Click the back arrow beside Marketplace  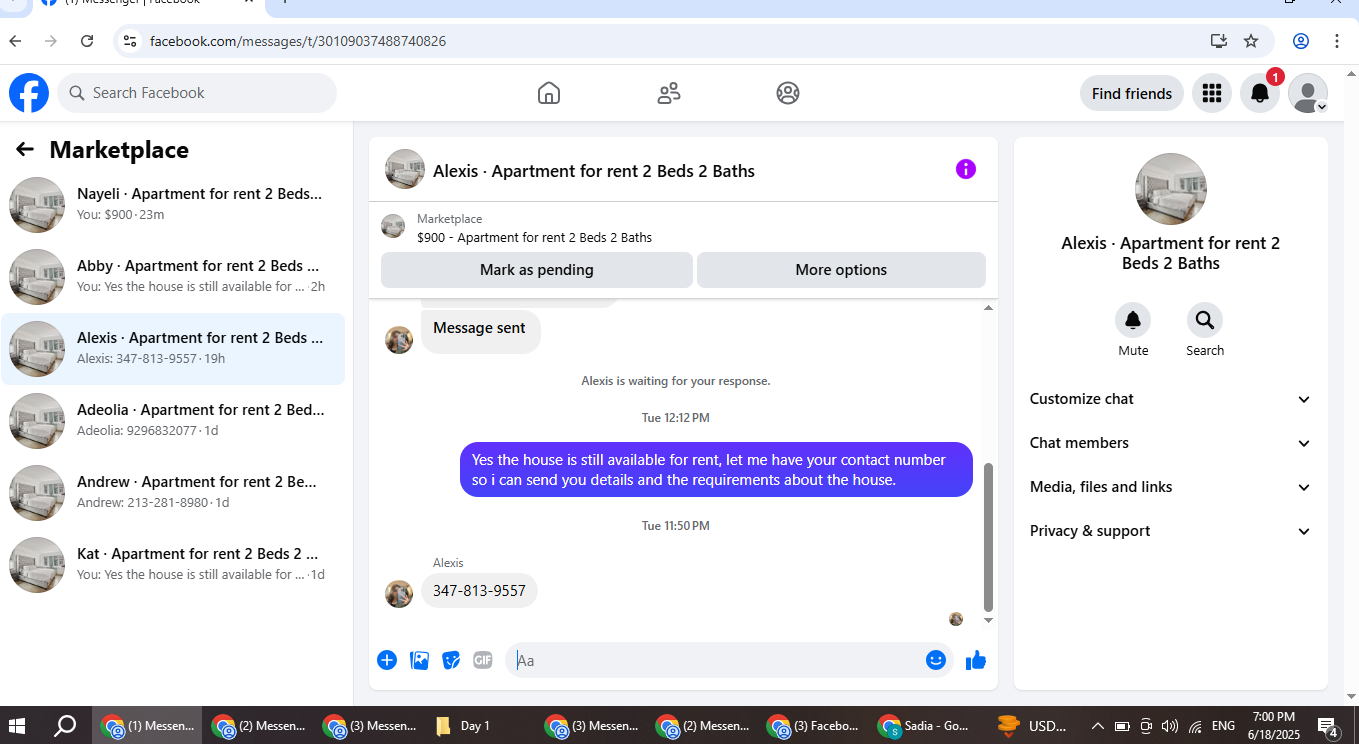pos(25,150)
